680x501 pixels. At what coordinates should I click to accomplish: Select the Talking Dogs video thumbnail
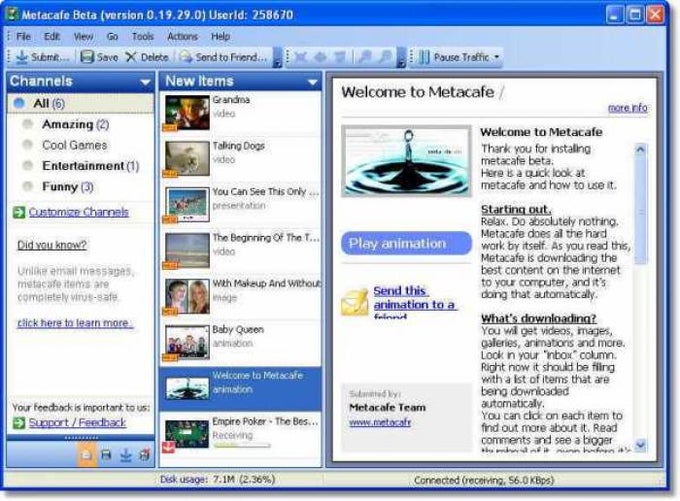click(187, 159)
